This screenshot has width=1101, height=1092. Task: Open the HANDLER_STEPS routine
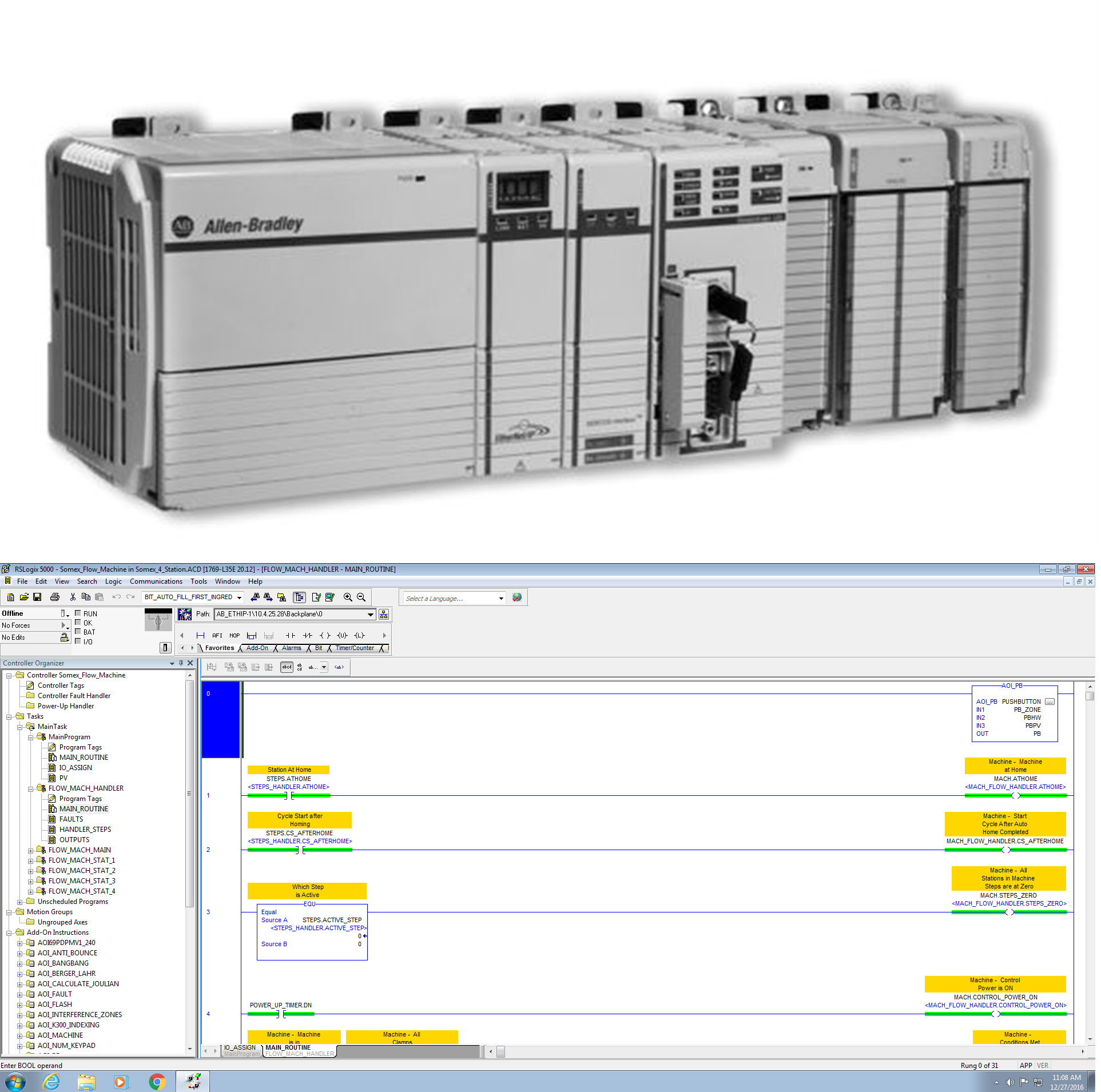85,829
